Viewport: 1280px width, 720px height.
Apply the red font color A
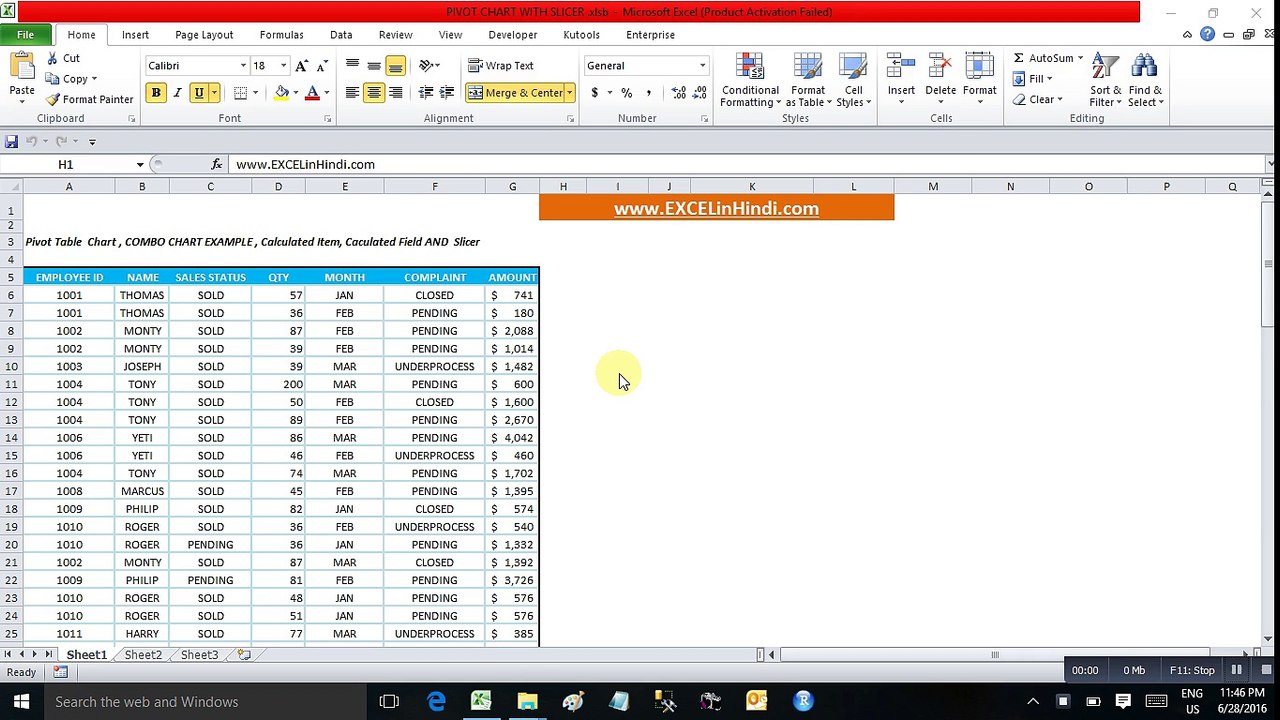[x=312, y=93]
